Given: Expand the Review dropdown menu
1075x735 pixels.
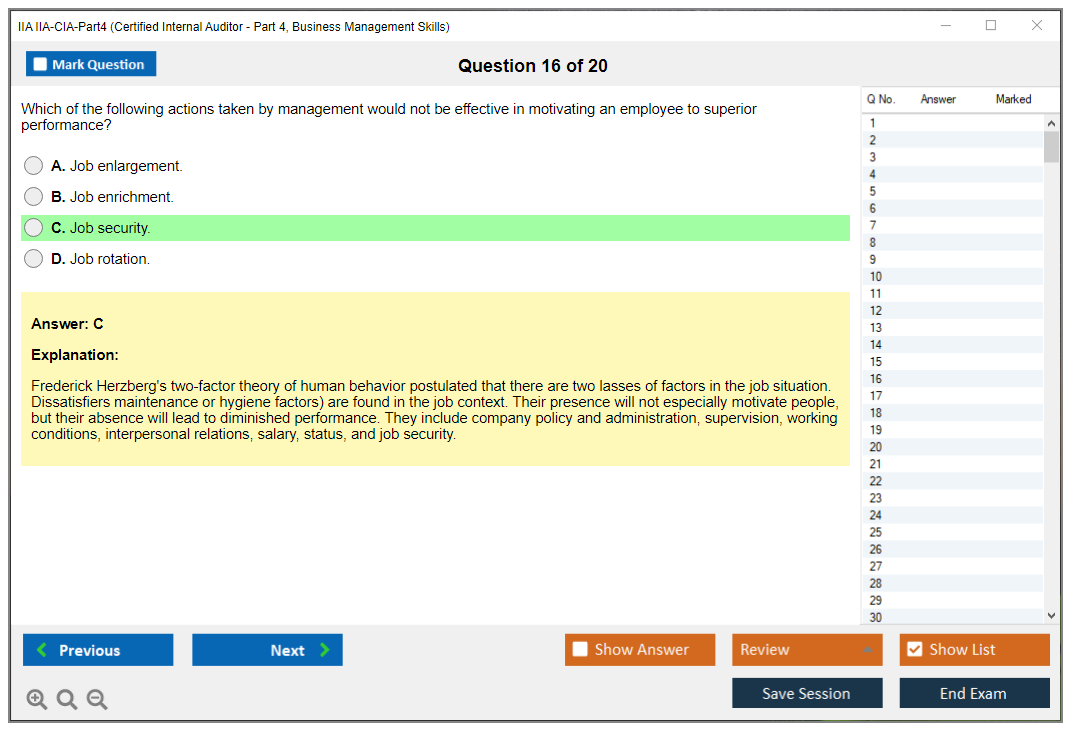Looking at the screenshot, I should [867, 650].
